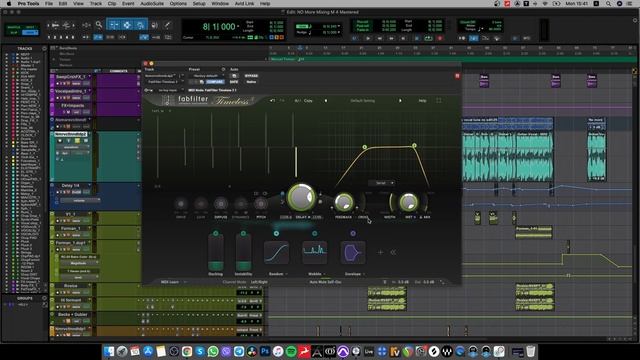Open Photoshop from the Dock
Image resolution: width=640 pixels, height=360 pixels.
click(265, 351)
